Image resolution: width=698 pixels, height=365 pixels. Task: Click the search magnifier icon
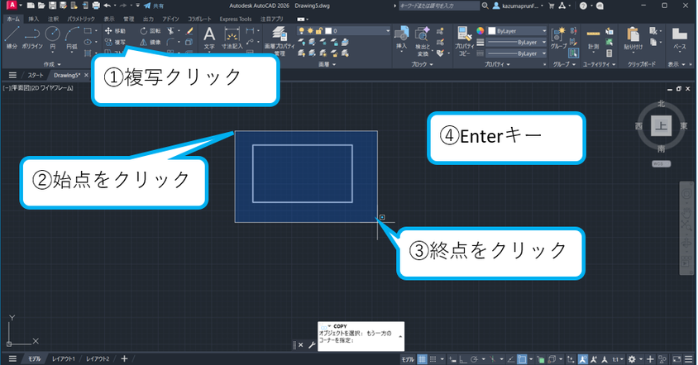pos(485,6)
